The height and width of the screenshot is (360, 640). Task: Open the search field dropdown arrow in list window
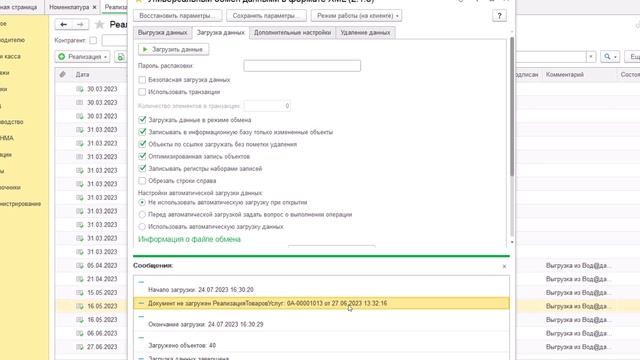[591, 57]
